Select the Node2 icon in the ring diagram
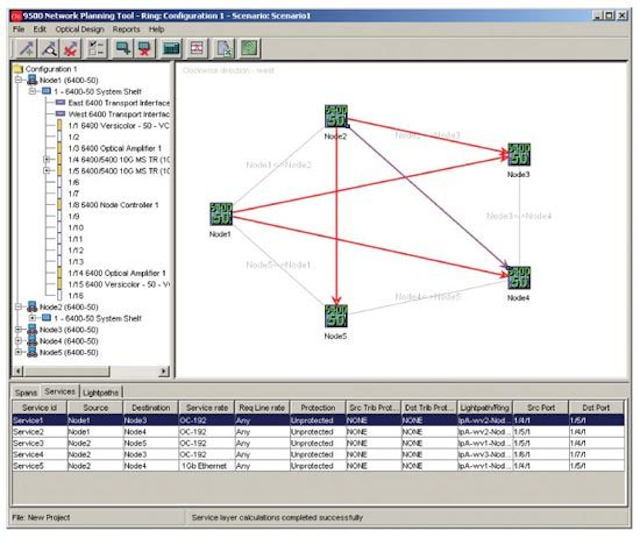Image resolution: width=640 pixels, height=538 pixels. coord(336,116)
